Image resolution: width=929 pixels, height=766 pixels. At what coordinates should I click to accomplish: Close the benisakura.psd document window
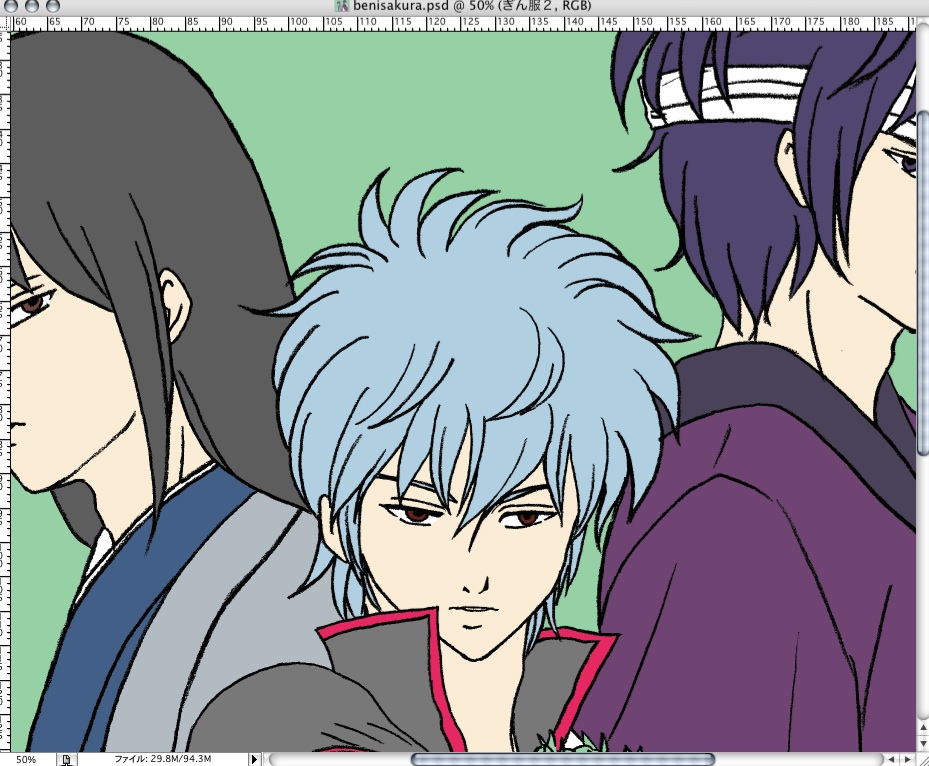tap(12, 6)
